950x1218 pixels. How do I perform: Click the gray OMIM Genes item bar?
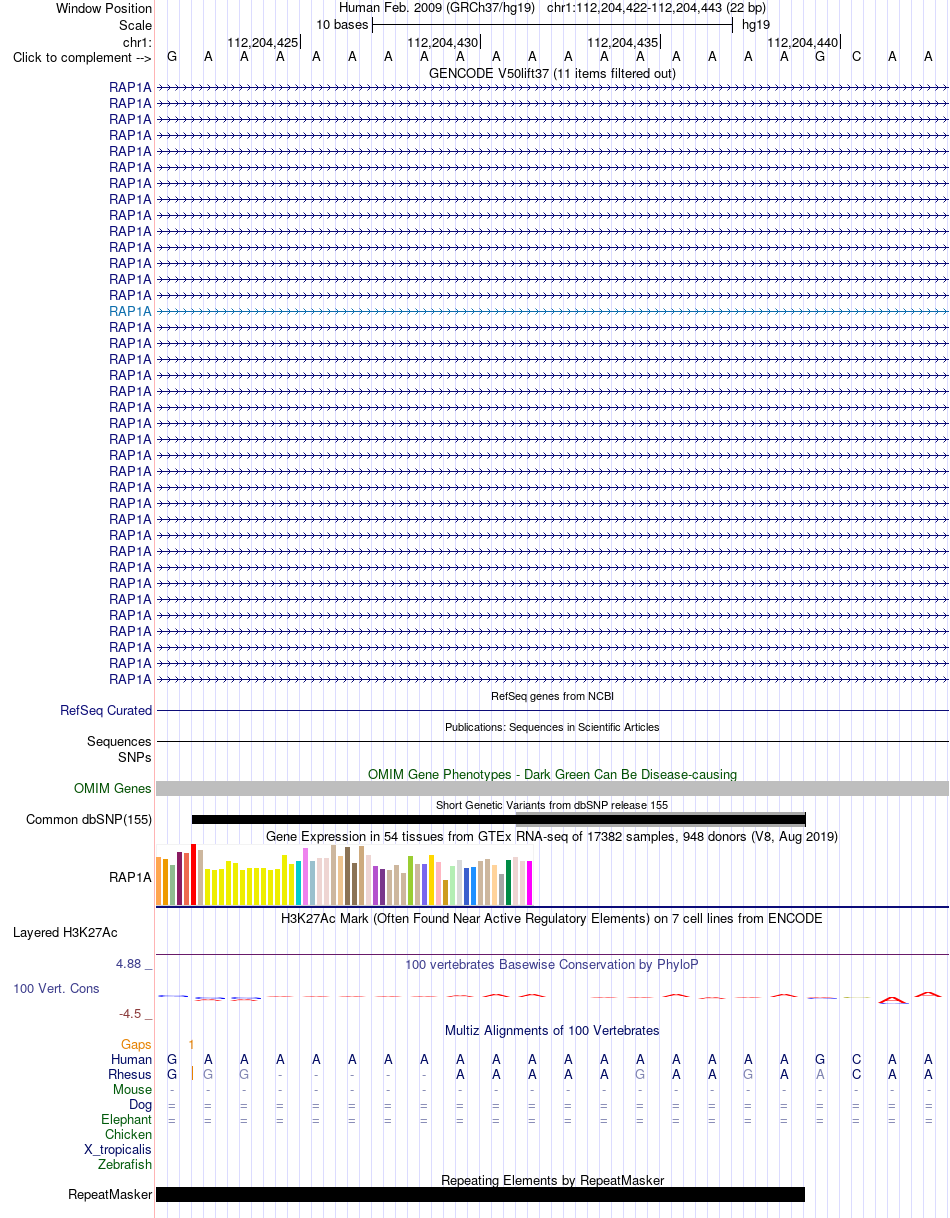tap(552, 788)
